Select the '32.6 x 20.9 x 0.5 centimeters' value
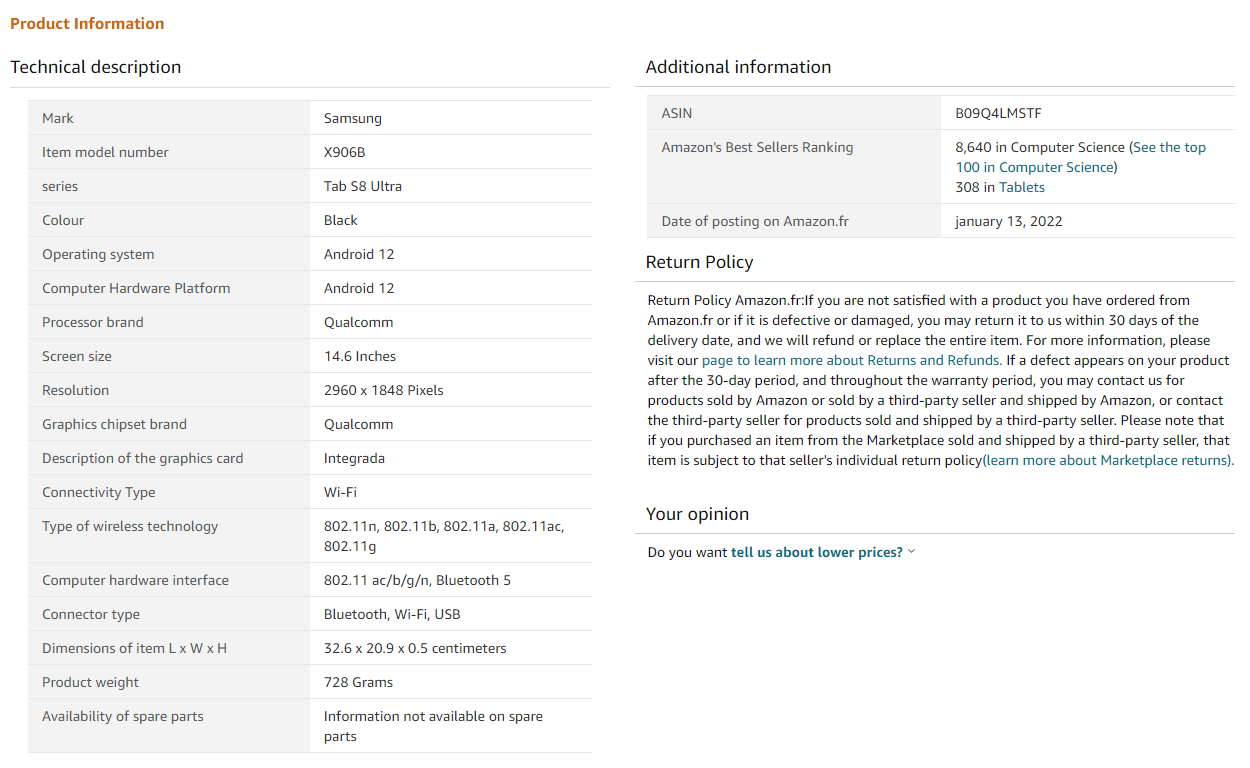 pos(415,648)
